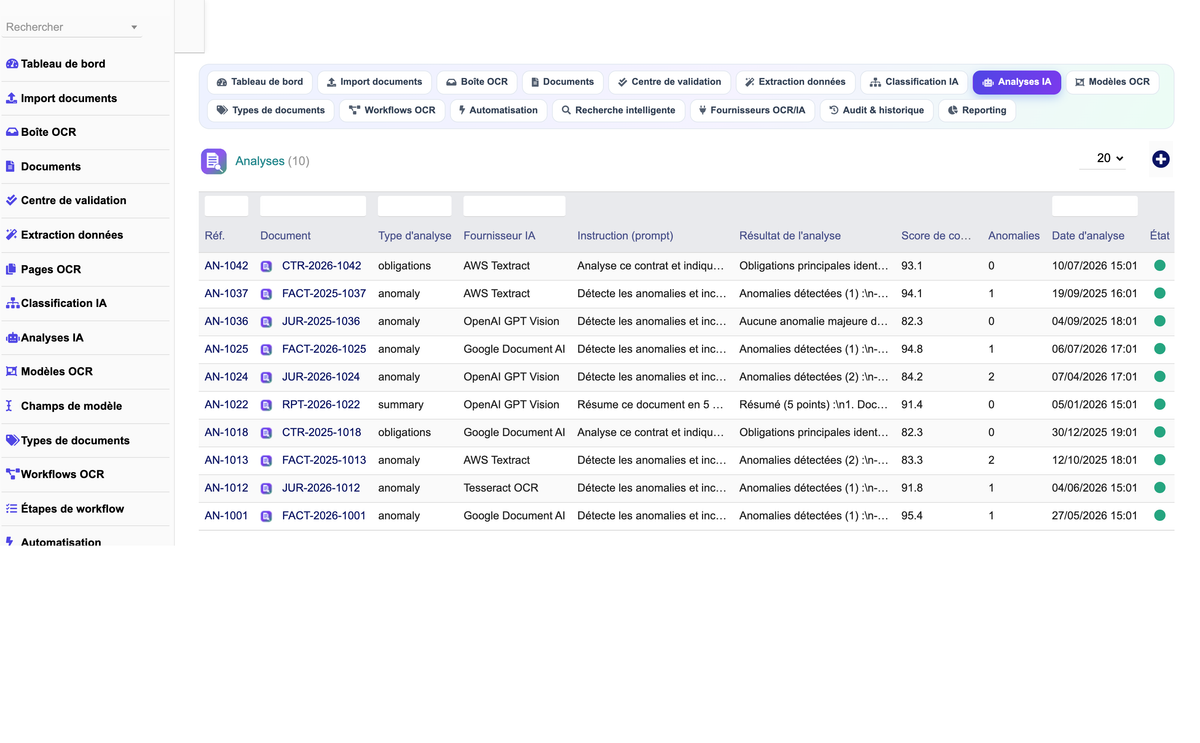
Task: Switch to the Import documents tab
Action: click(375, 82)
